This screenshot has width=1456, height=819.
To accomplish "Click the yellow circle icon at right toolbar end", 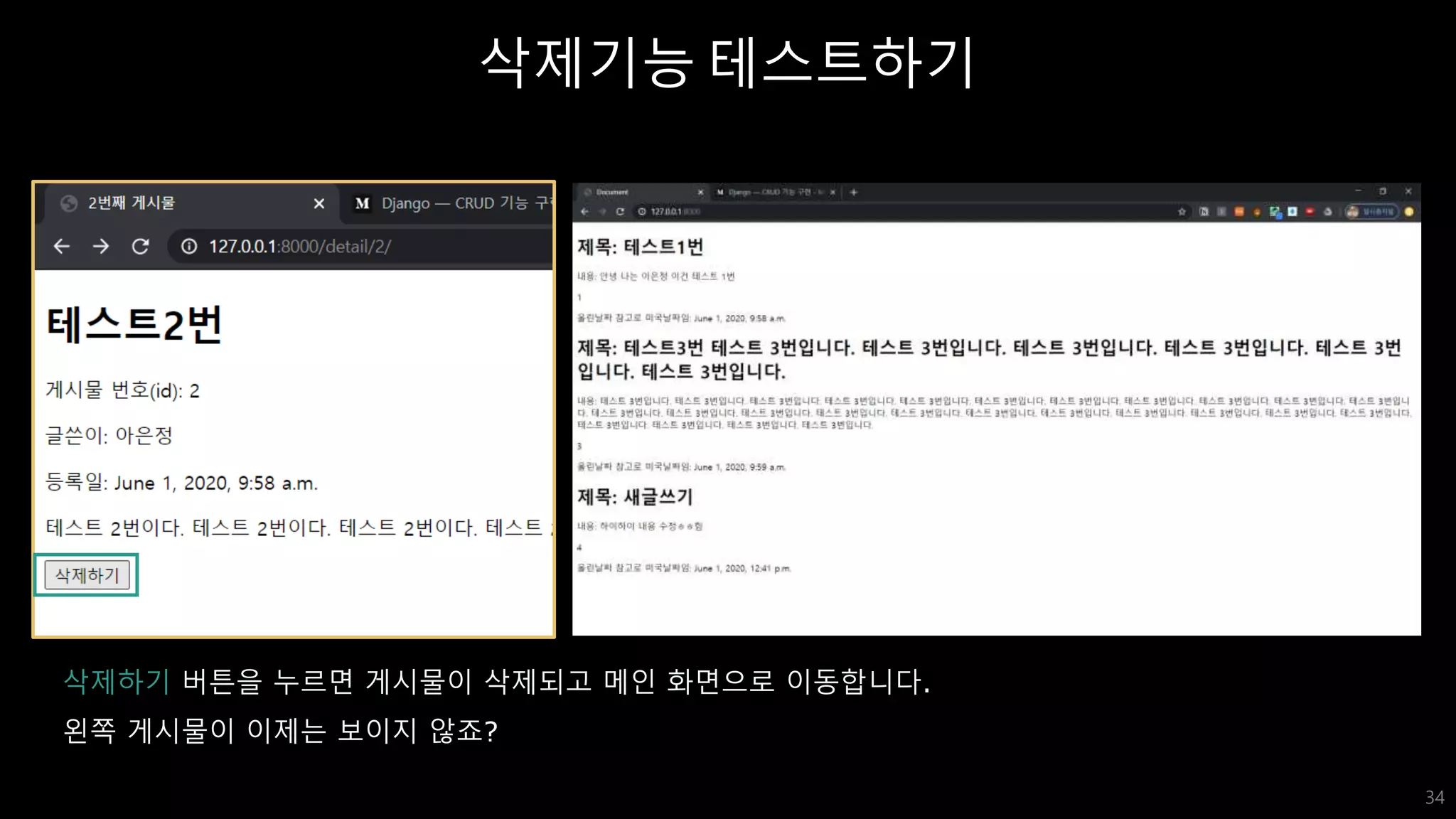I will click(x=1409, y=211).
